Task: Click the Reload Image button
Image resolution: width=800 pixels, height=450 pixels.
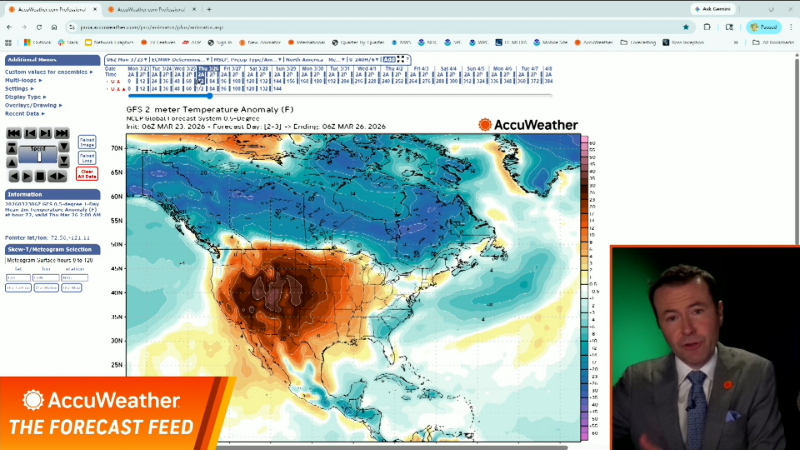Action: [87, 142]
